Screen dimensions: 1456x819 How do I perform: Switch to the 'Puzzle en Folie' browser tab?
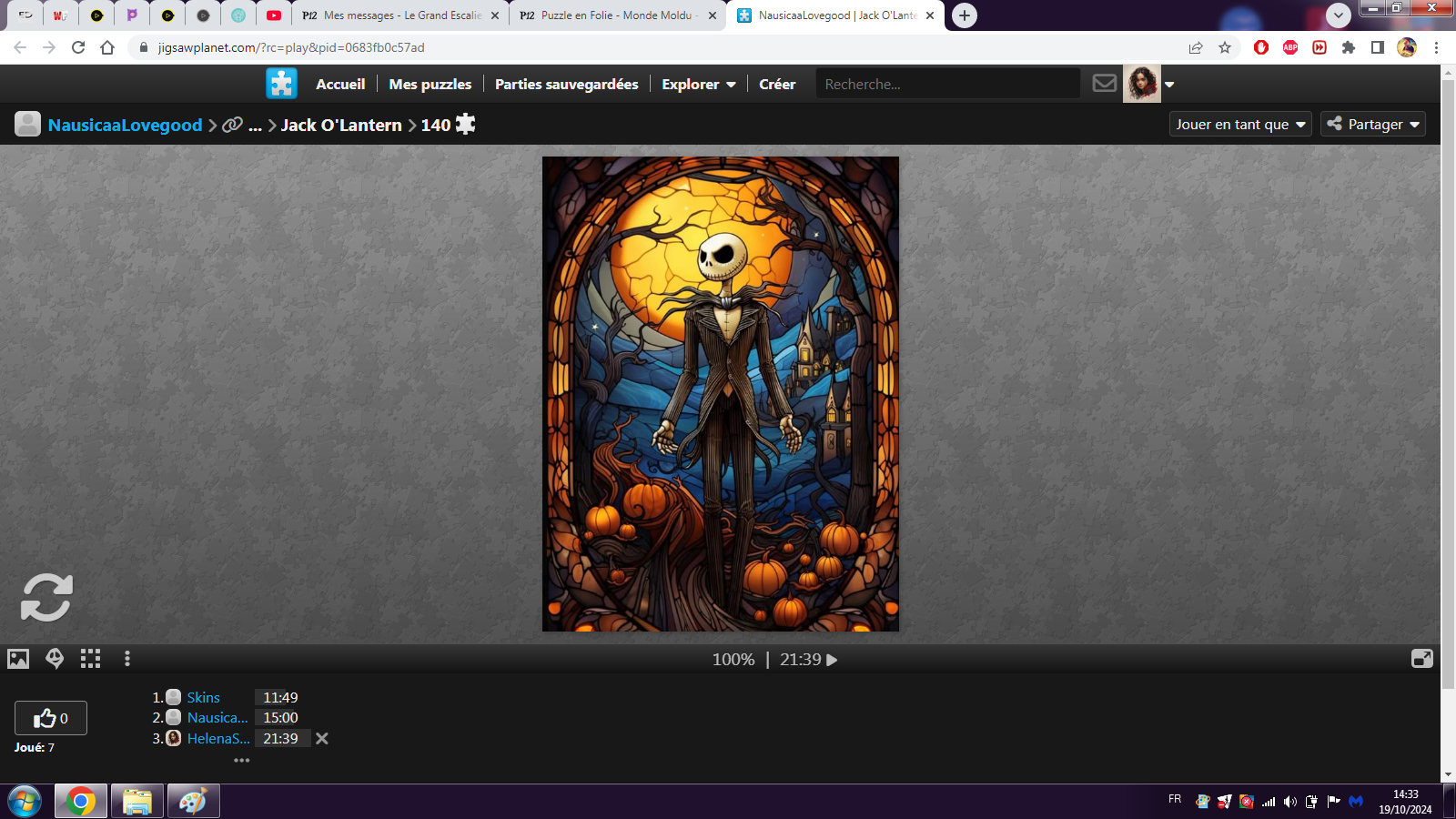pyautogui.click(x=615, y=15)
